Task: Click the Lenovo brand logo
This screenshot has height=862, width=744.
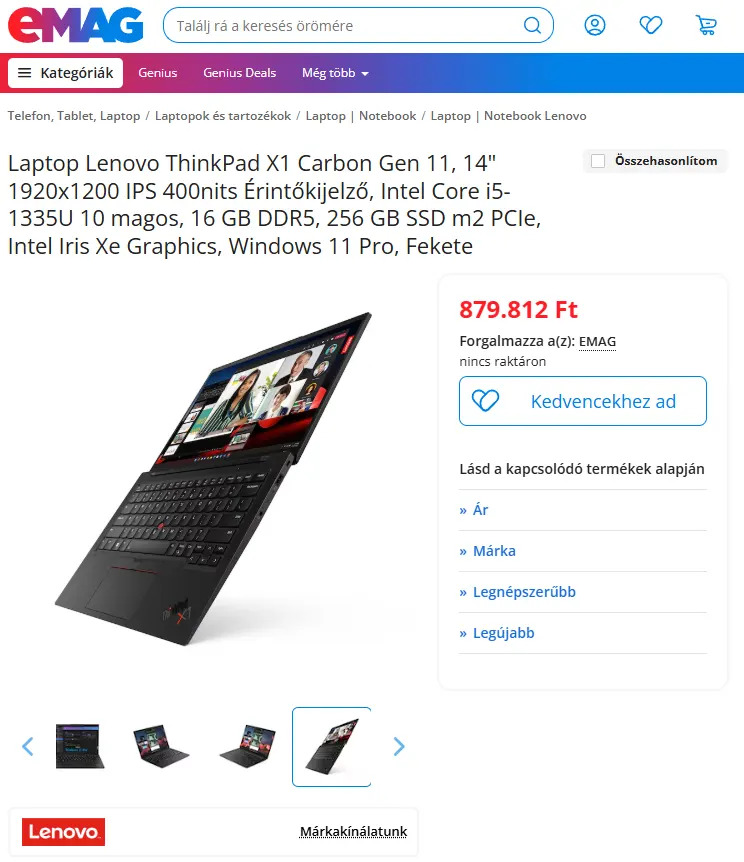Action: (x=63, y=832)
